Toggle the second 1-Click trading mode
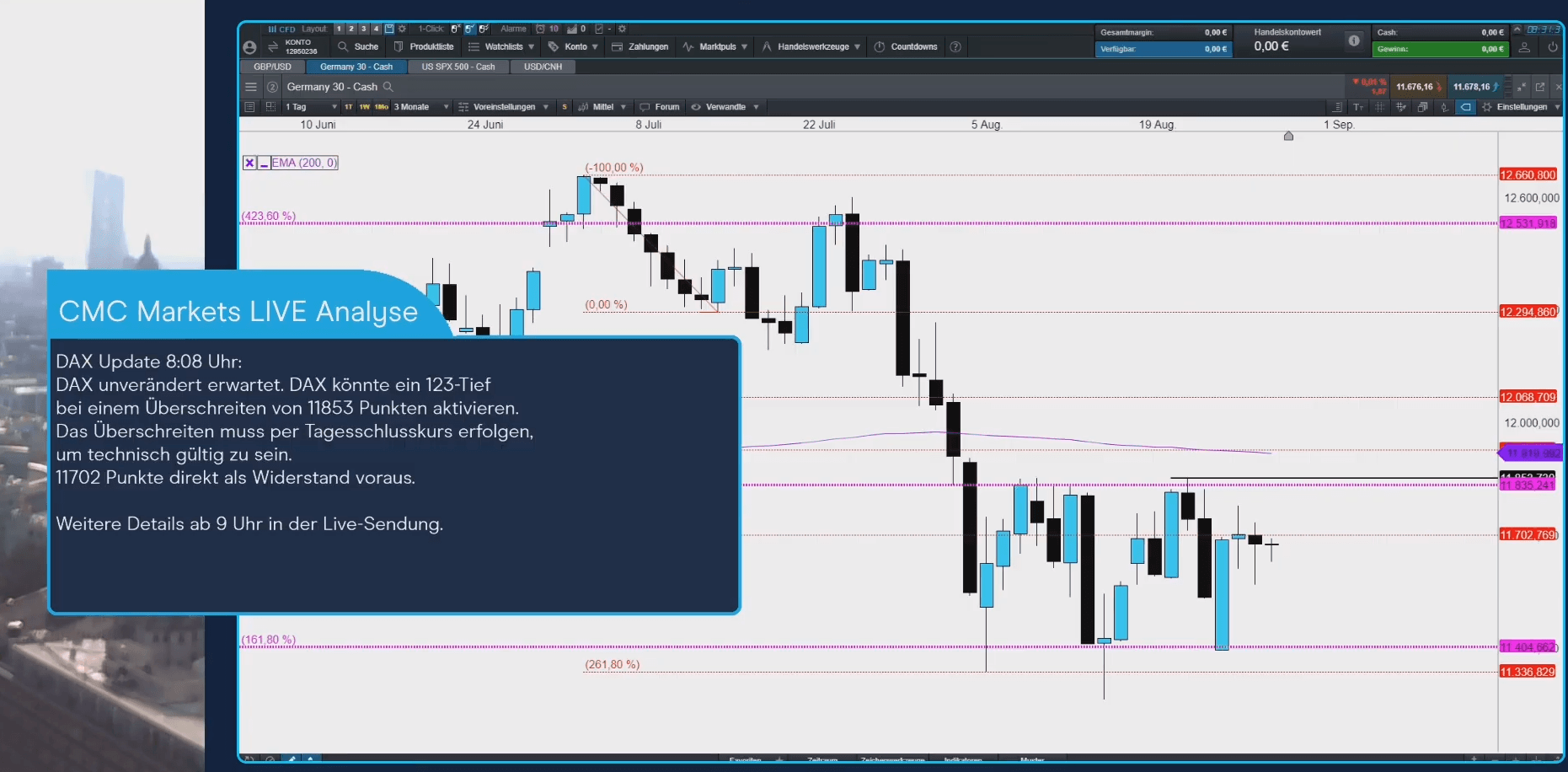The width and height of the screenshot is (1568, 772). pyautogui.click(x=470, y=29)
